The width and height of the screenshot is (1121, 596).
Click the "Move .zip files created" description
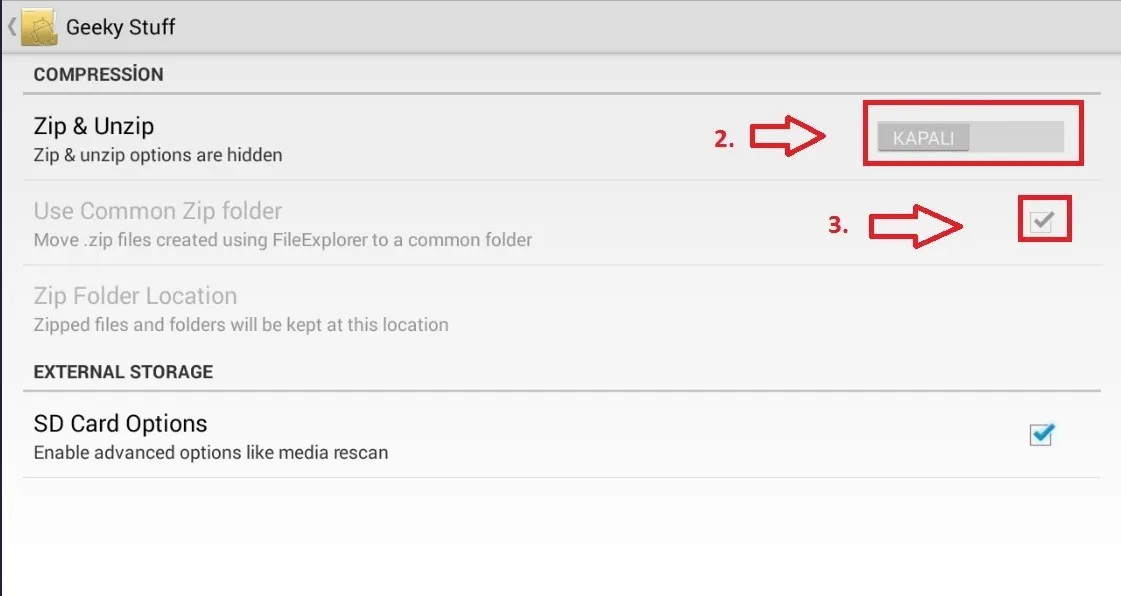pyautogui.click(x=282, y=240)
